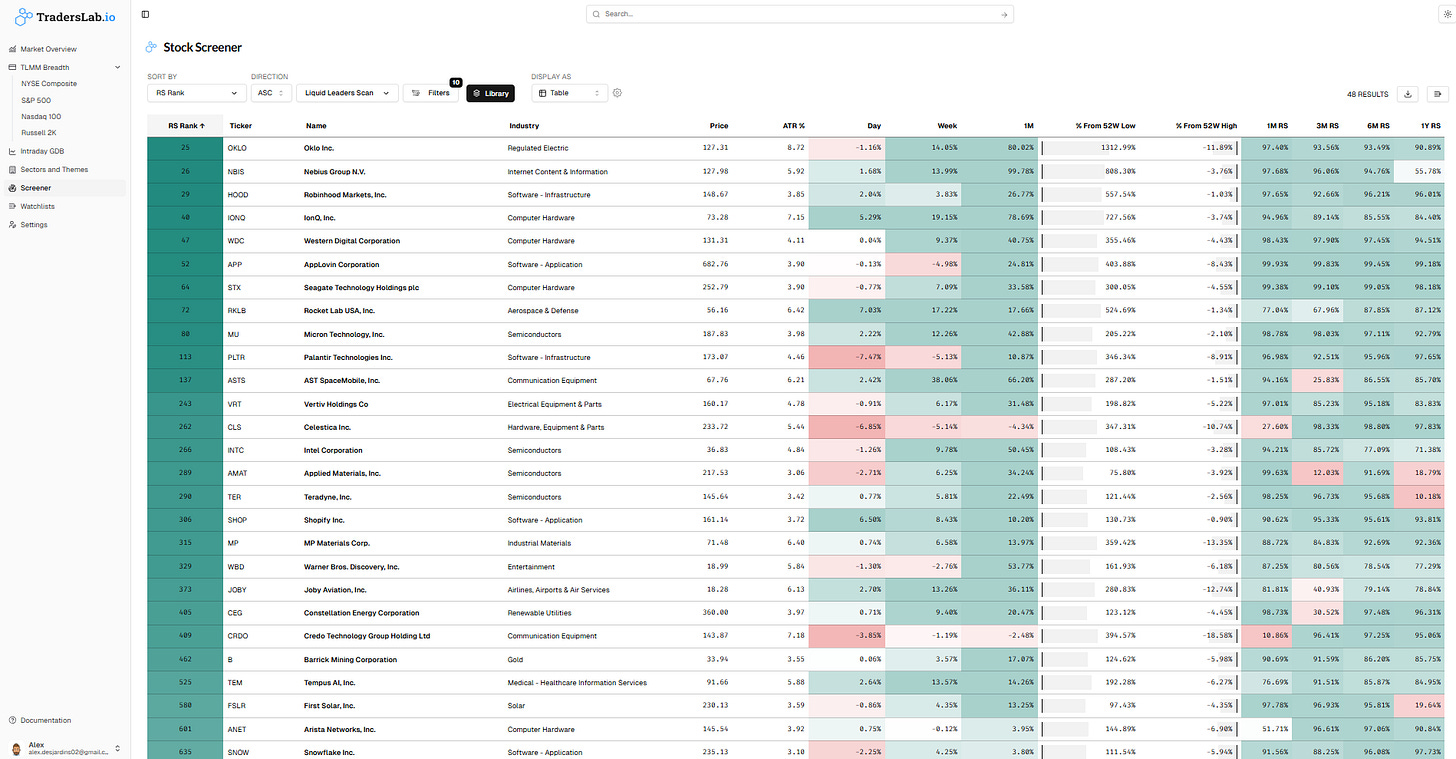This screenshot has width=1456, height=759.
Task: Sort by the Day column header
Action: pos(874,126)
